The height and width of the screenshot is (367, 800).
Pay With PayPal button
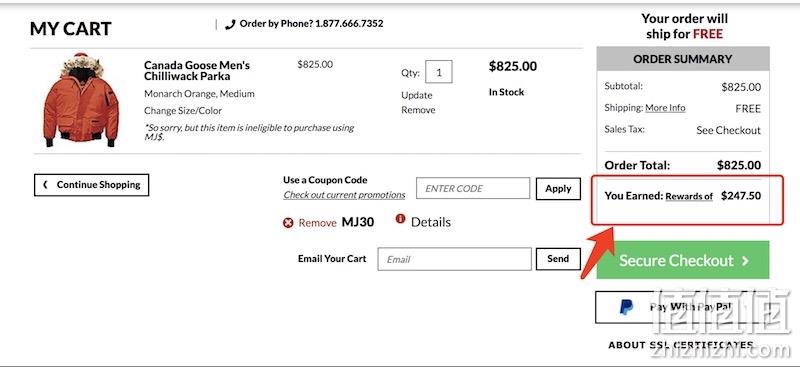683,307
